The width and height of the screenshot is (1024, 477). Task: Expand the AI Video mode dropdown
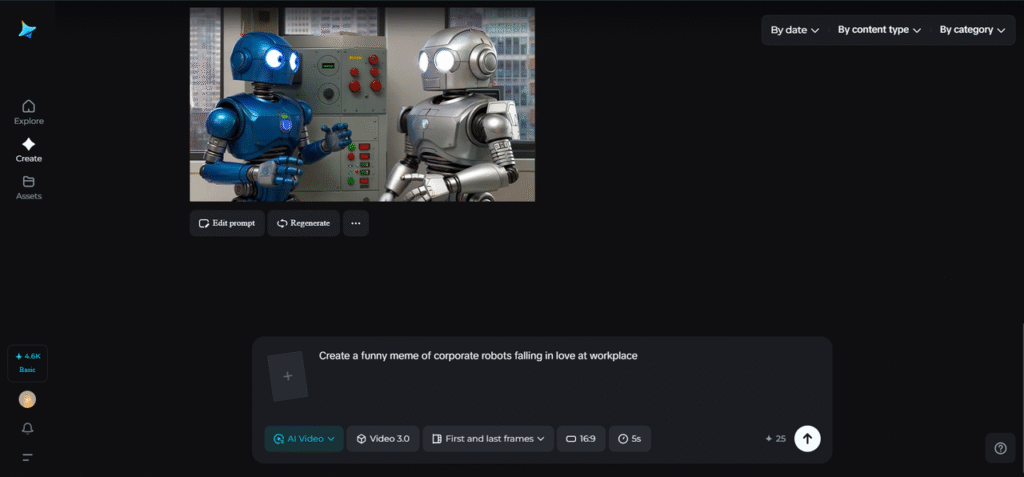(304, 439)
